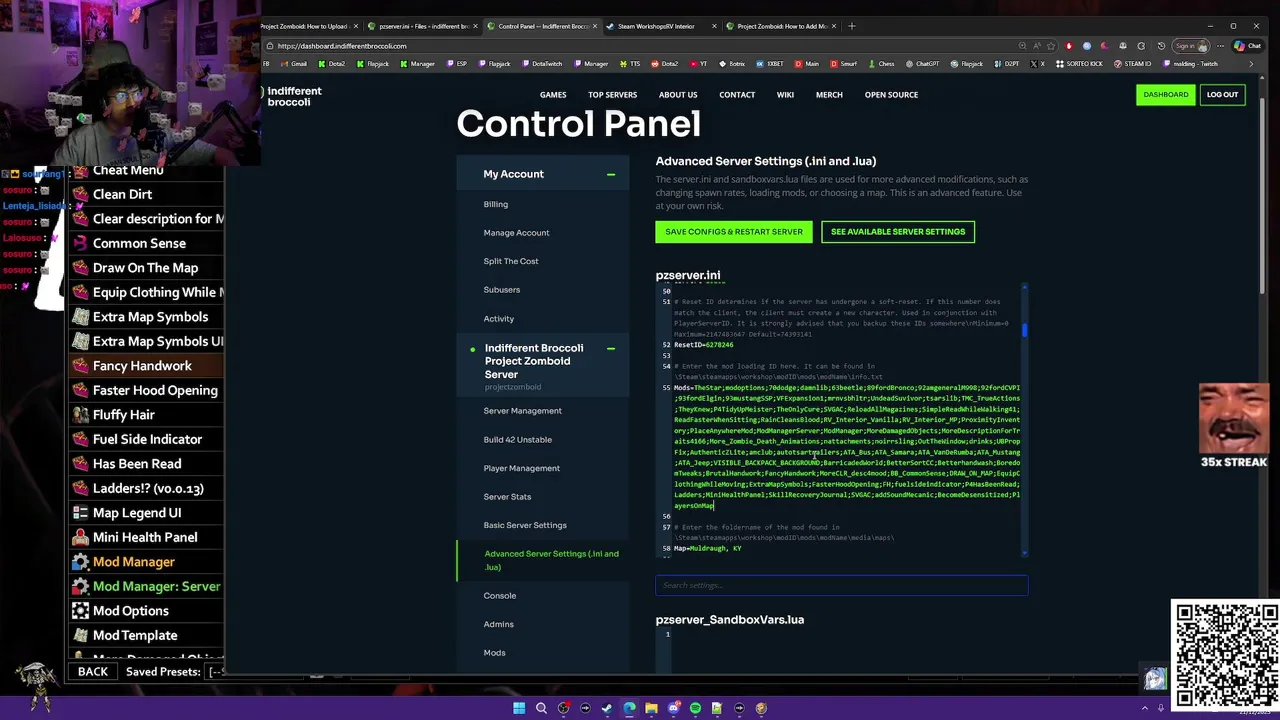Collapse Indifferent Broccoli Project Zomboid Server section
The height and width of the screenshot is (720, 1280).
611,348
